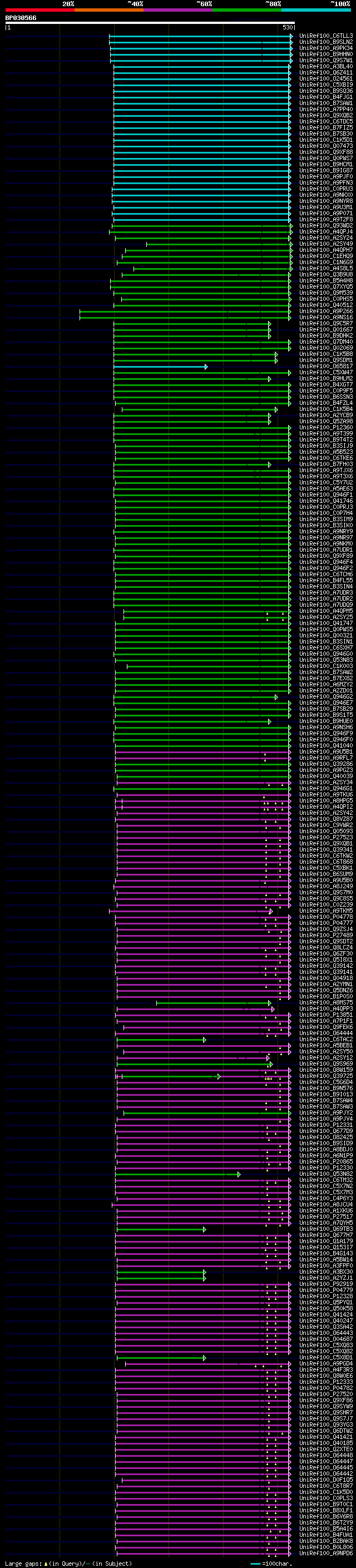Click label UniRef100_A4S8L5
This screenshot has width=356, height=1568.
[x=326, y=269]
